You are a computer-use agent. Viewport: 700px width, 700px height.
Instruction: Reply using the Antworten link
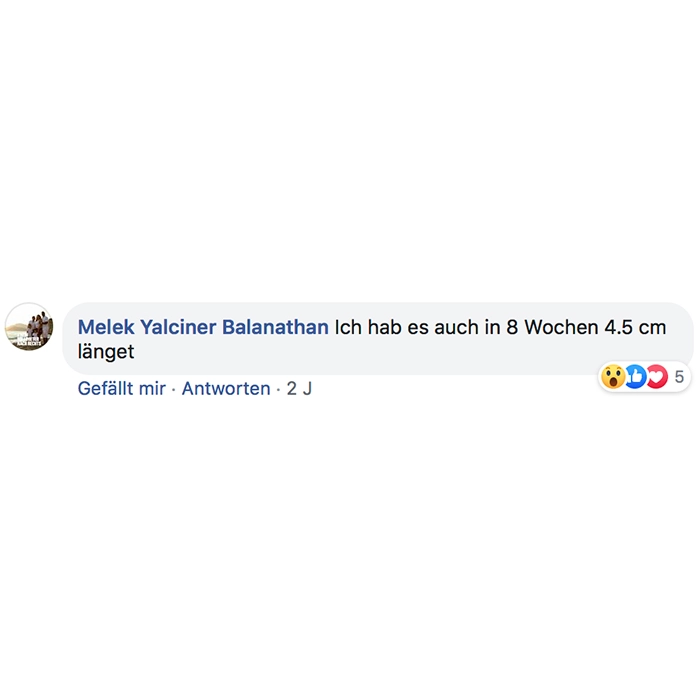226,388
